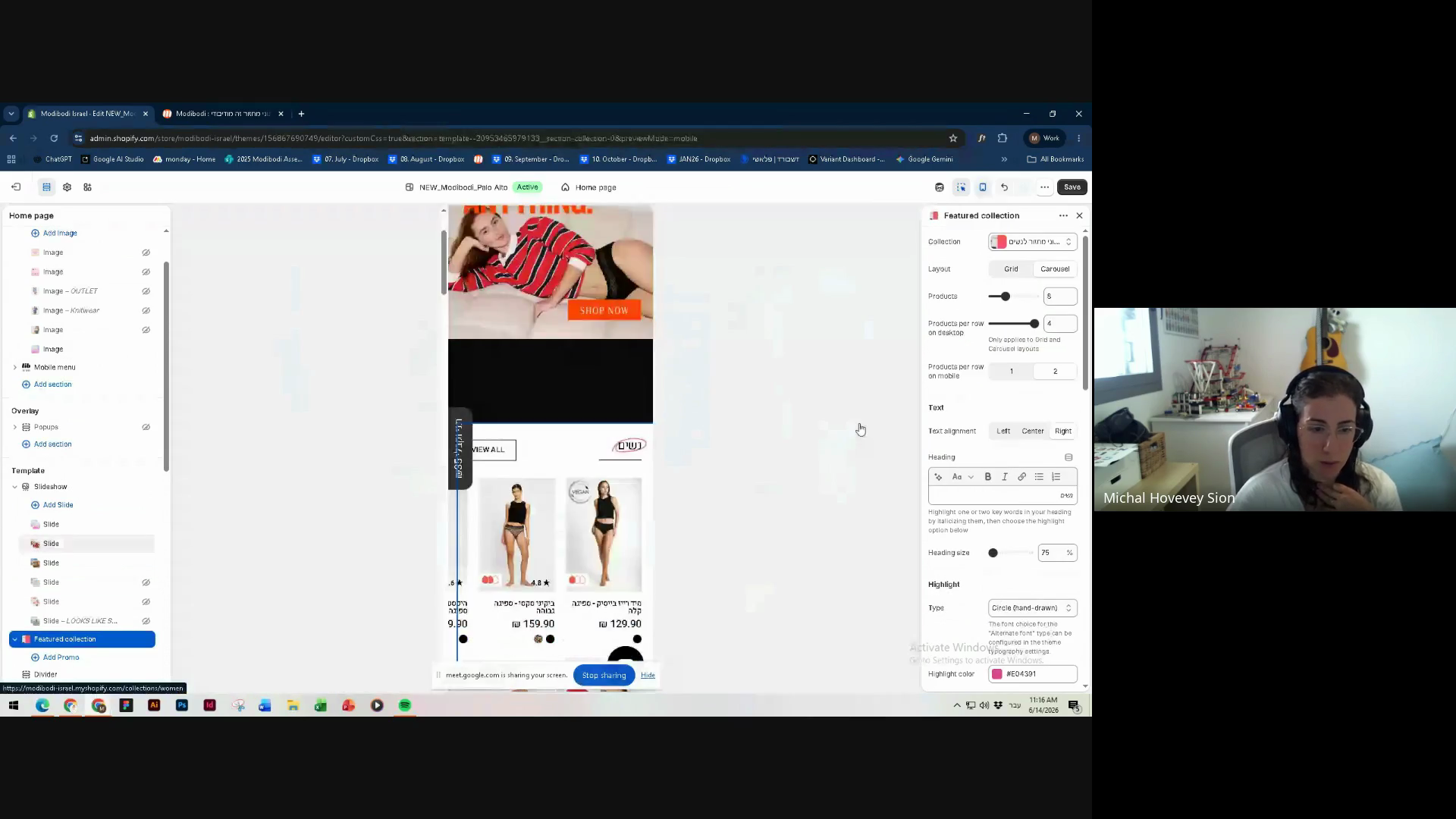1456x819 pixels.
Task: Open Highlight Type dropdown Circle (hand-drawn)
Action: (1032, 608)
